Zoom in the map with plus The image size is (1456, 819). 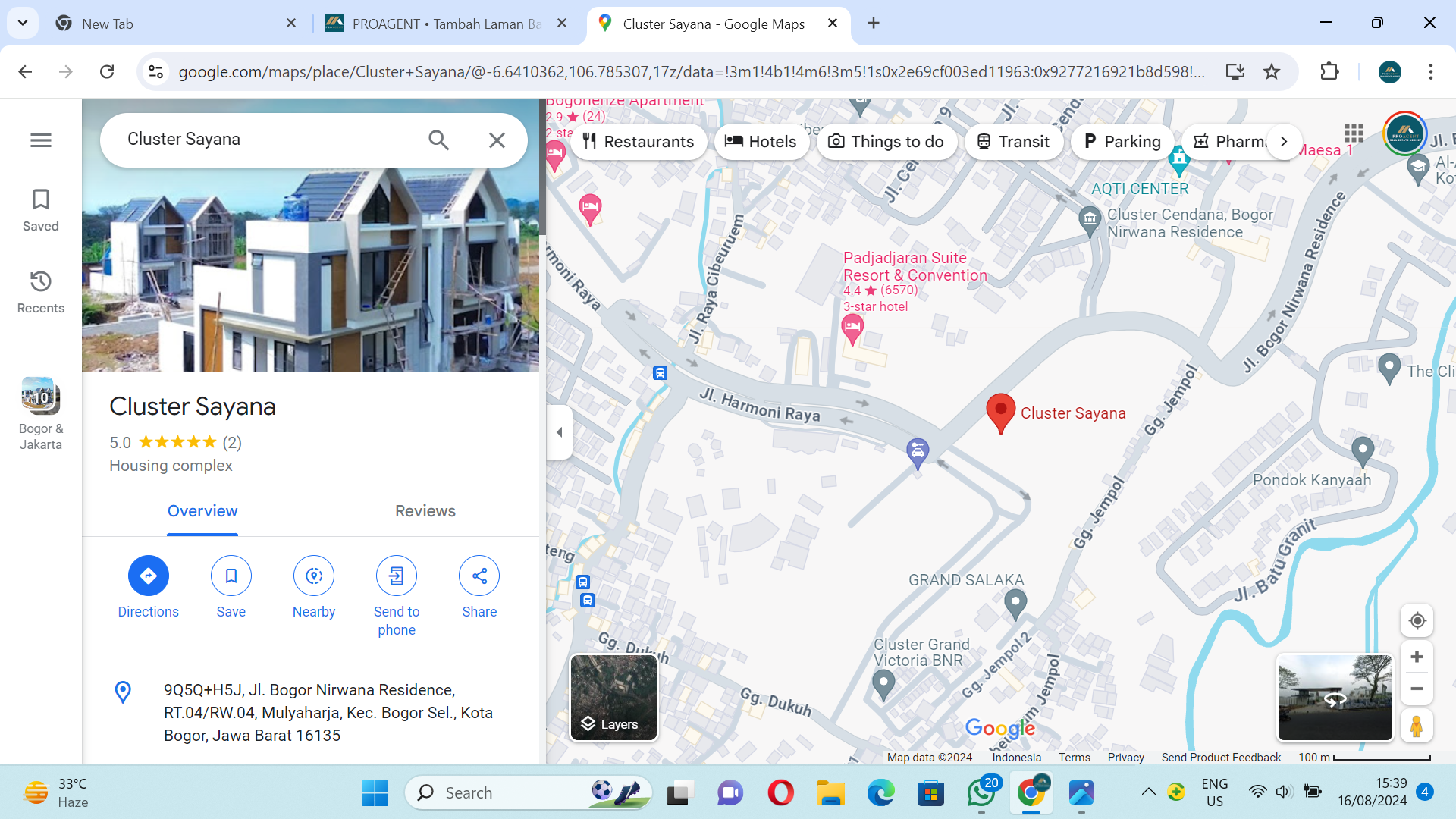coord(1417,657)
